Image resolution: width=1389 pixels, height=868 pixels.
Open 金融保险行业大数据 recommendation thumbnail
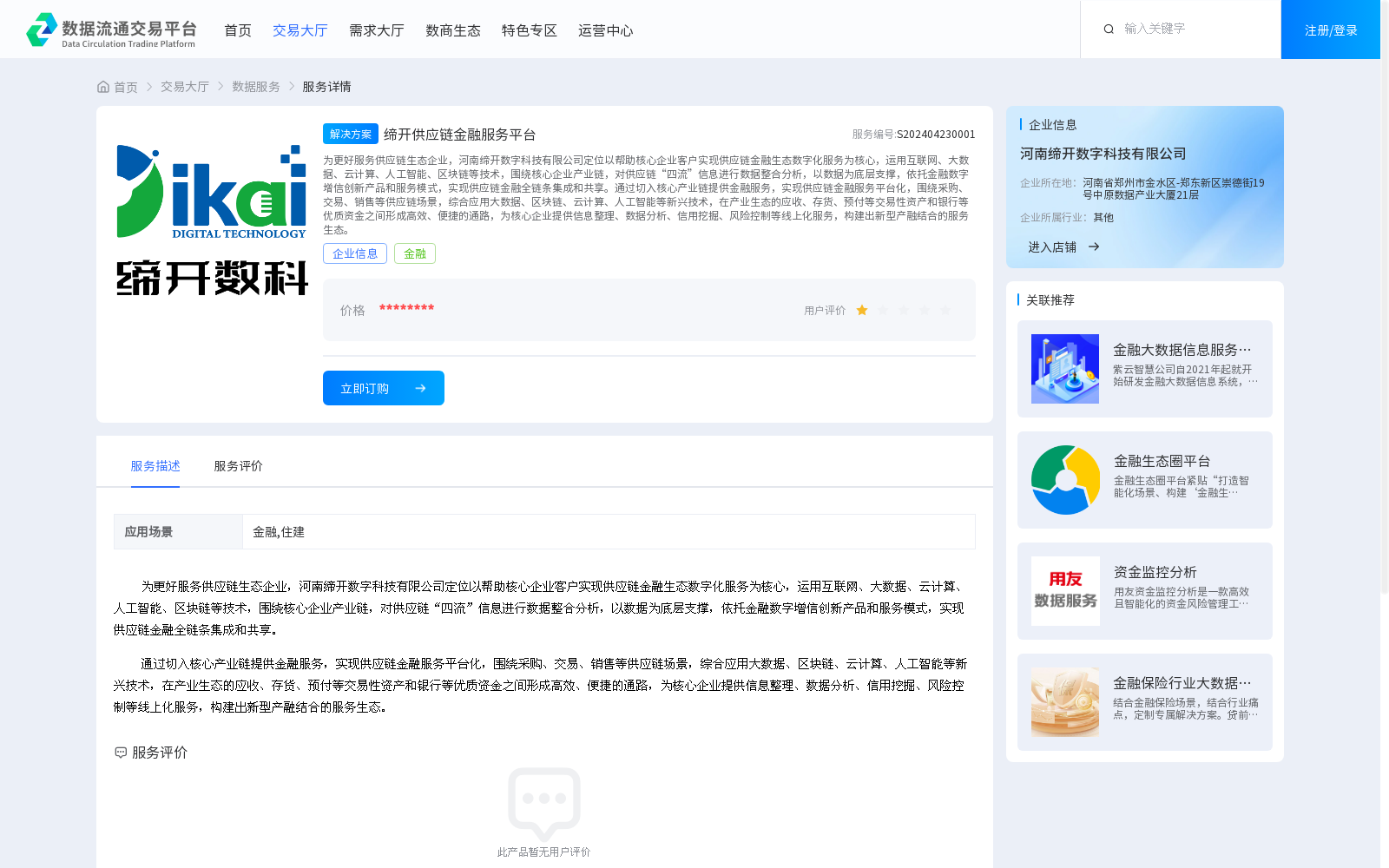[x=1065, y=702]
